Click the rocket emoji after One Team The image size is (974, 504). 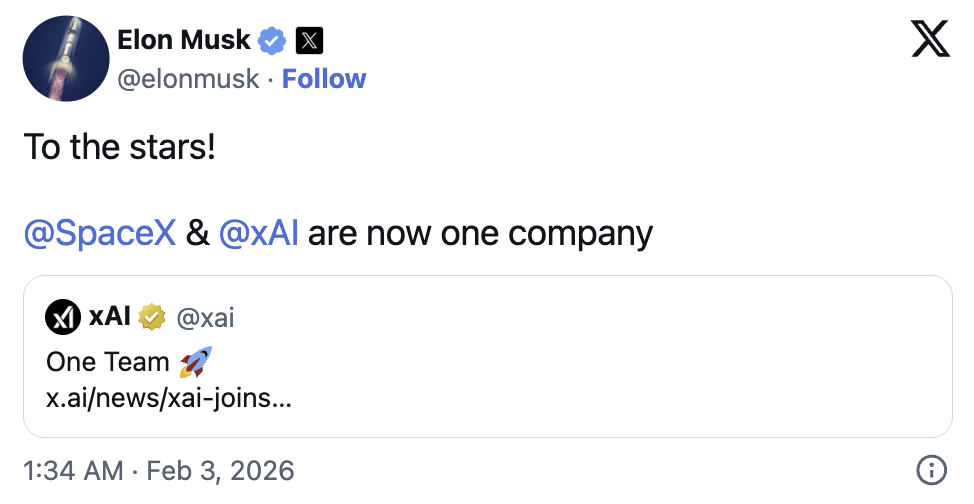[x=196, y=362]
